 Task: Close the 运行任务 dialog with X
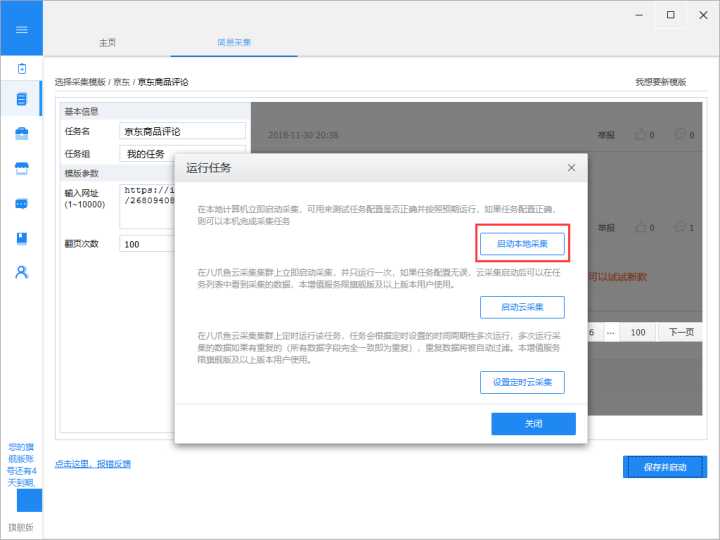tap(571, 168)
